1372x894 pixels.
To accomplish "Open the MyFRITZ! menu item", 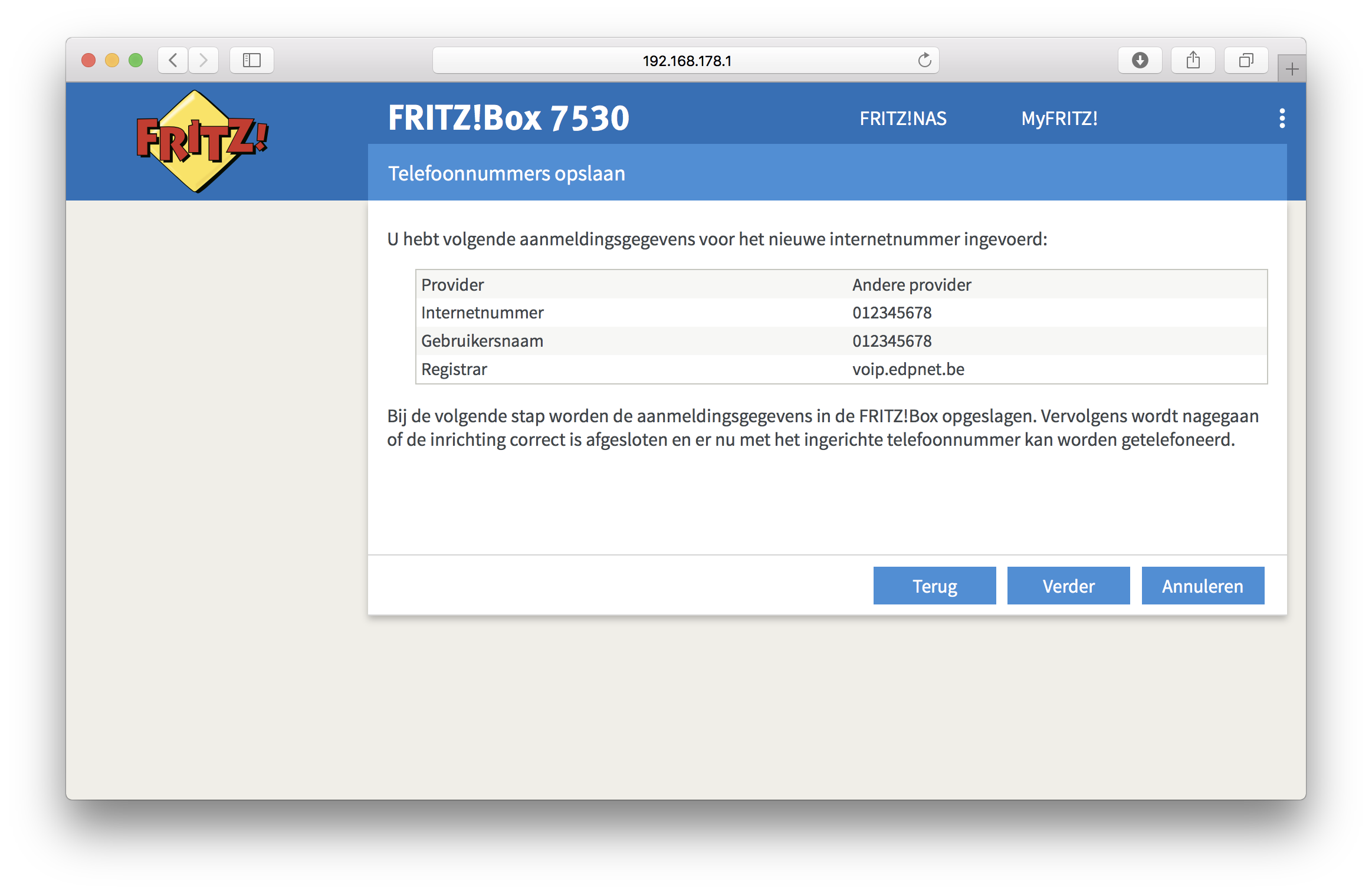I will 1059,119.
